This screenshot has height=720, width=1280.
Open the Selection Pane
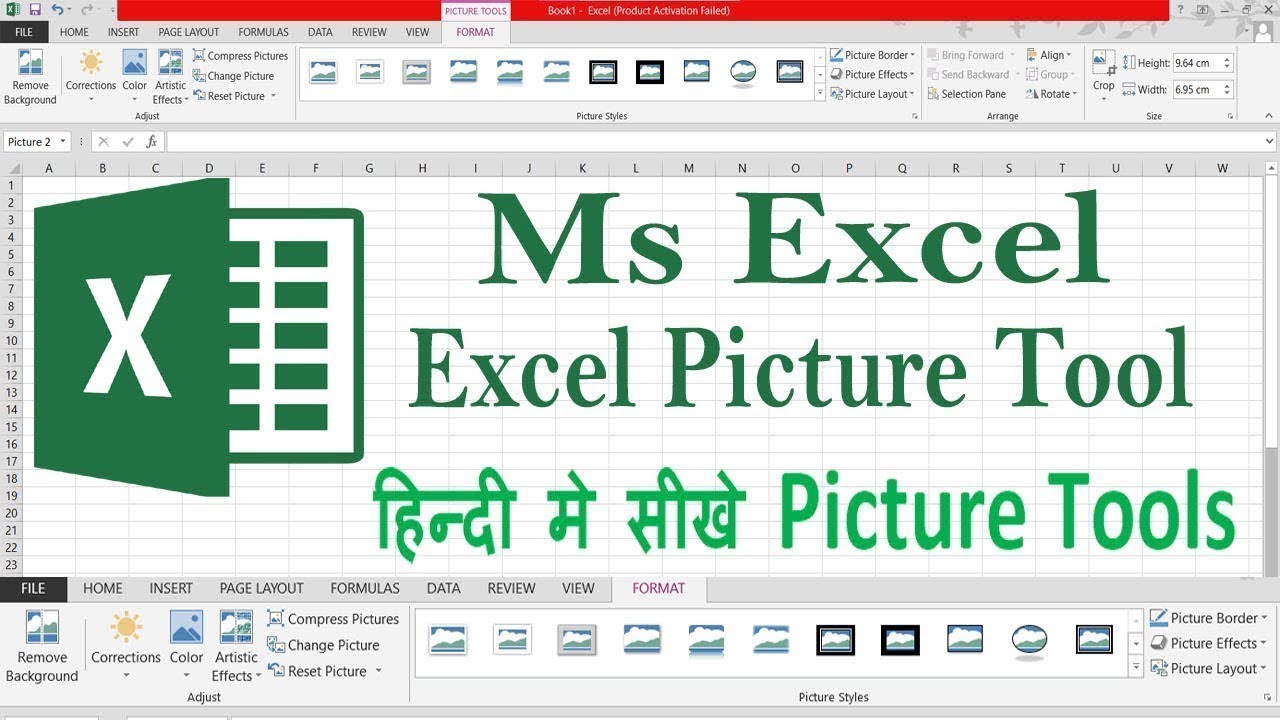966,94
